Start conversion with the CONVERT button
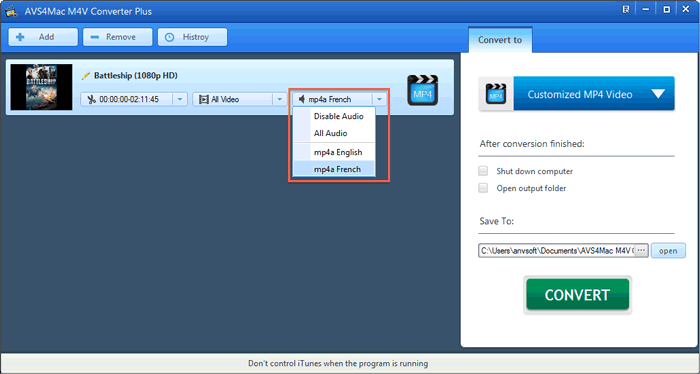The height and width of the screenshot is (374, 700). [x=577, y=295]
